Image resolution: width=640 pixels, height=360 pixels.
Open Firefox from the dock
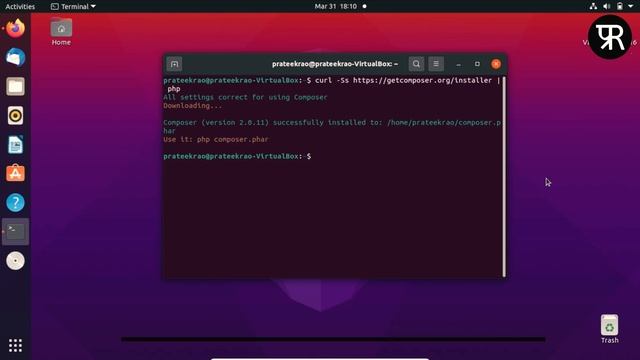tap(16, 28)
